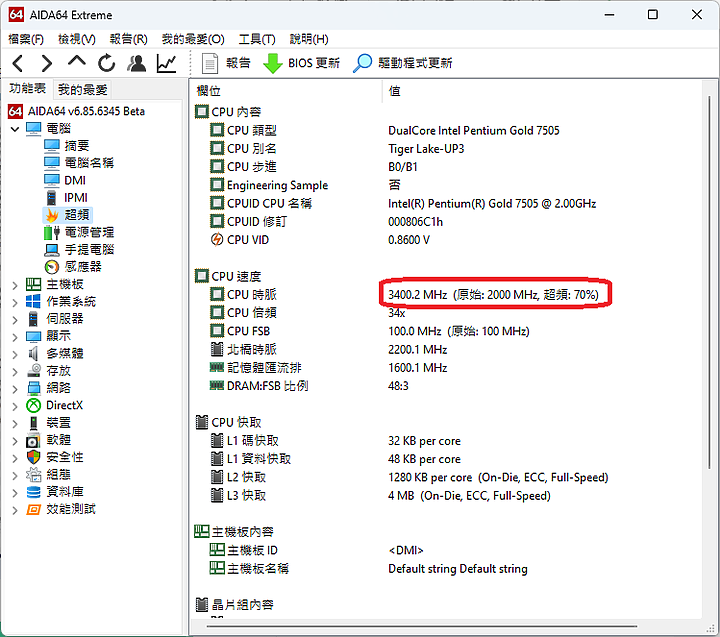Click the Windows logo icon for 作業系統
The image size is (720, 637).
click(x=34, y=302)
